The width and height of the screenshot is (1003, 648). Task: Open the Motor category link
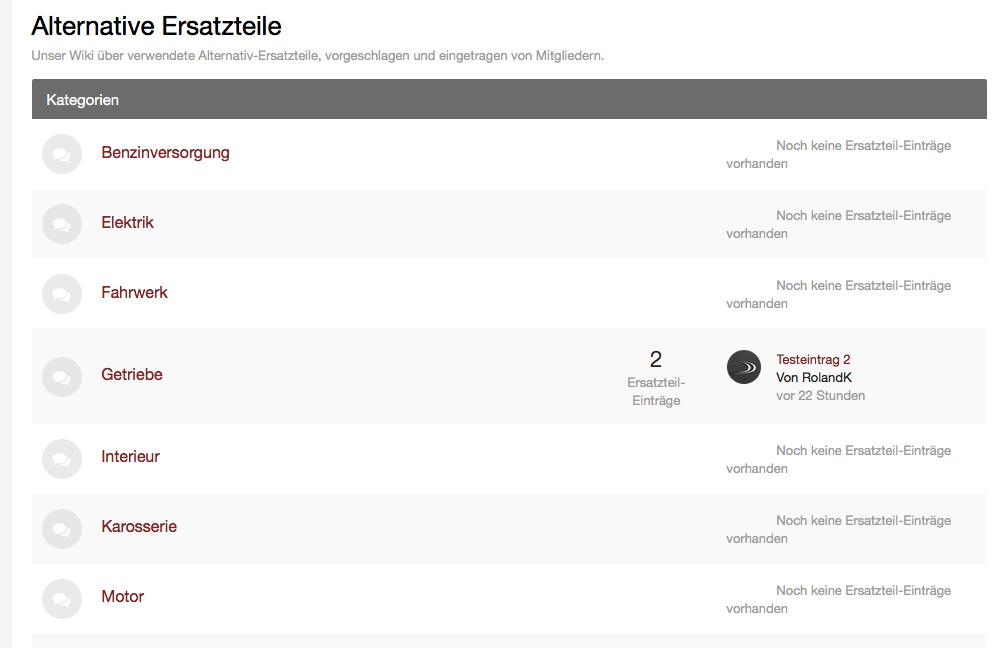click(x=122, y=596)
